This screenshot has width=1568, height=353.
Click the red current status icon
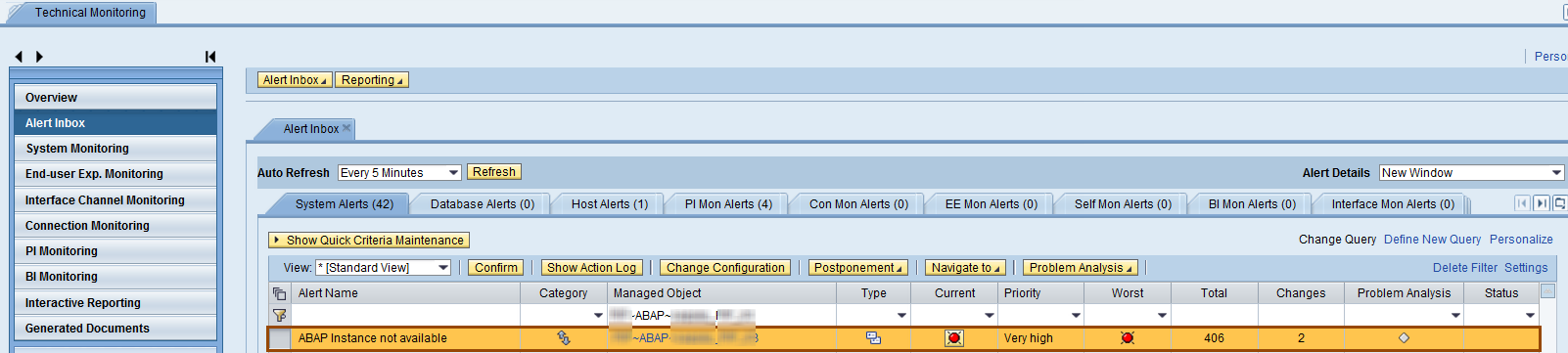(954, 337)
